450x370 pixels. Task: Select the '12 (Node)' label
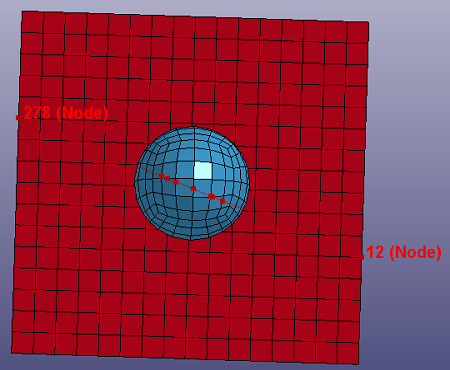tap(403, 252)
